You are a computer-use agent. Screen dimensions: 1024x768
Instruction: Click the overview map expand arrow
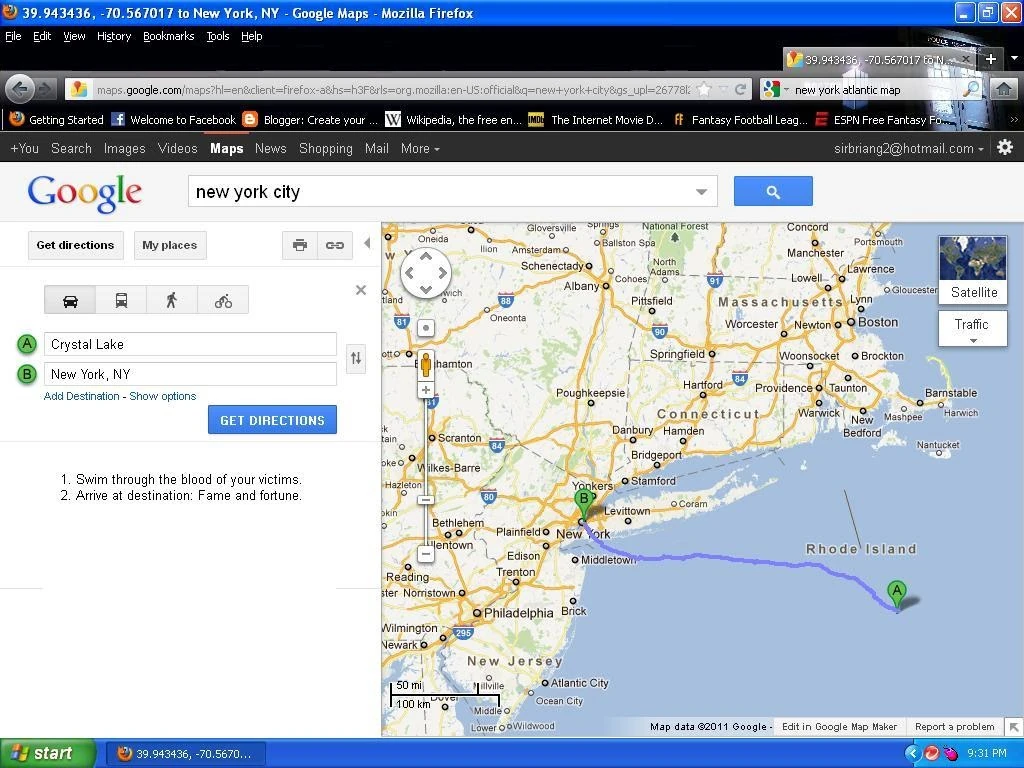pyautogui.click(x=1013, y=726)
